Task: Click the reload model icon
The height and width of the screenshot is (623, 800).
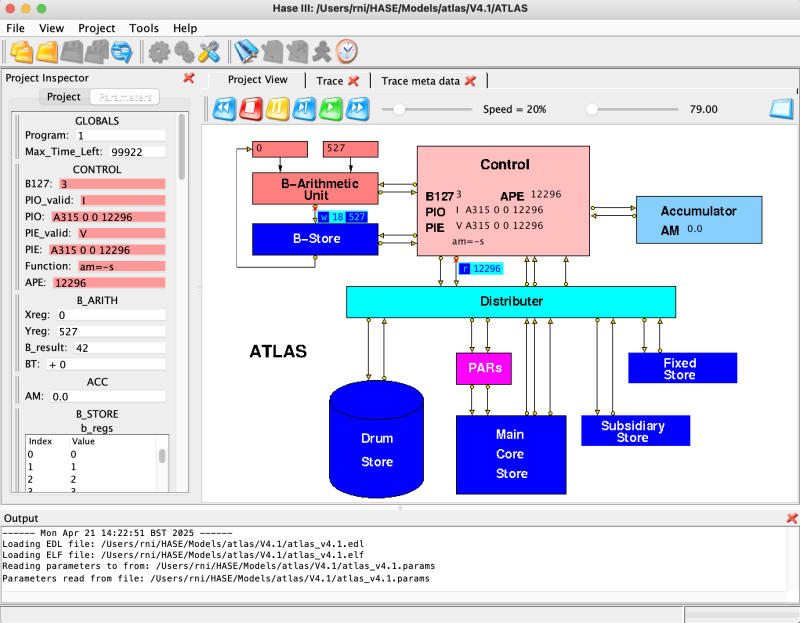Action: [122, 52]
